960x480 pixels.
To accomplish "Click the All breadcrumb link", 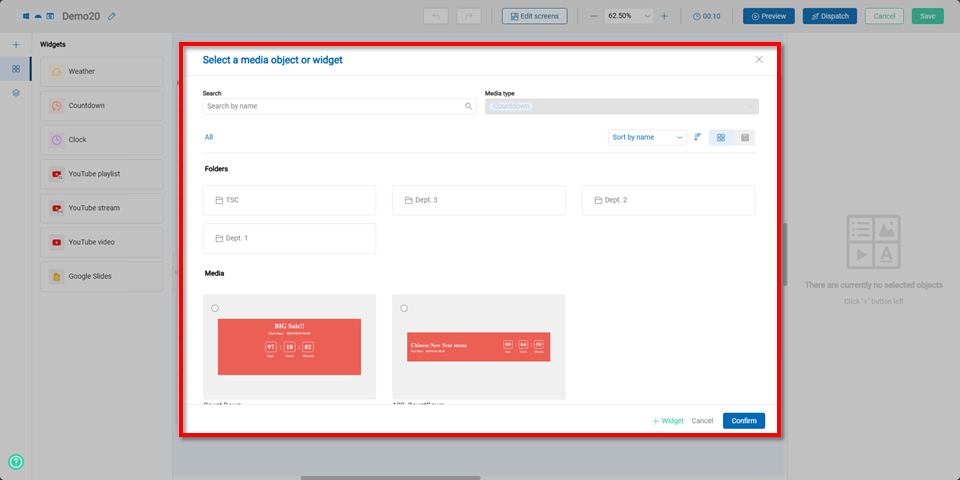I will pyautogui.click(x=209, y=137).
